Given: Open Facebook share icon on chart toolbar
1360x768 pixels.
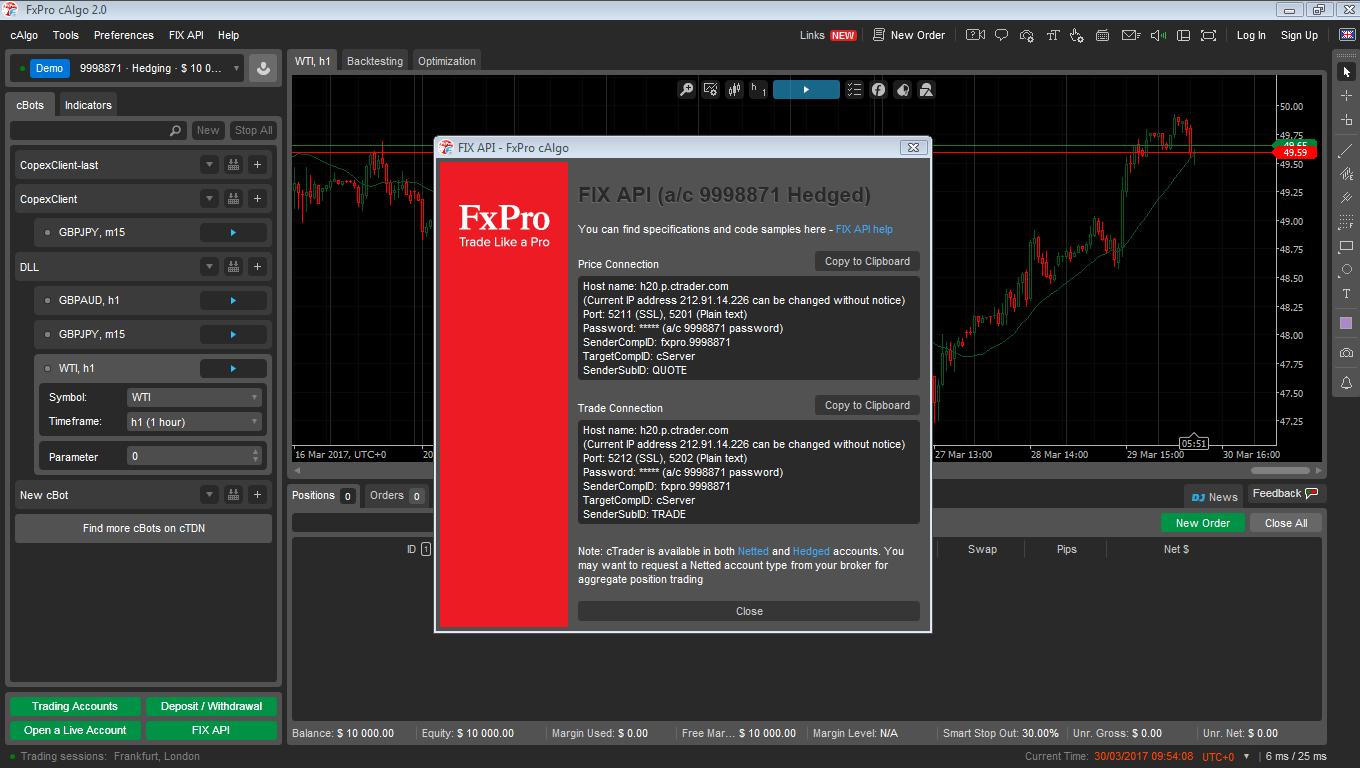Looking at the screenshot, I should pyautogui.click(x=878, y=90).
